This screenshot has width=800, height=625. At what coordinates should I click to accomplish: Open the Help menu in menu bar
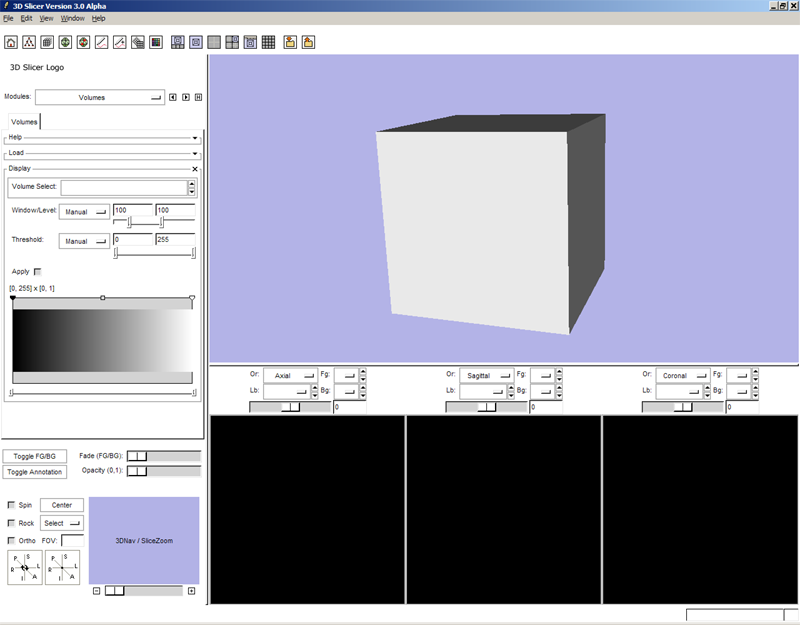click(x=98, y=18)
